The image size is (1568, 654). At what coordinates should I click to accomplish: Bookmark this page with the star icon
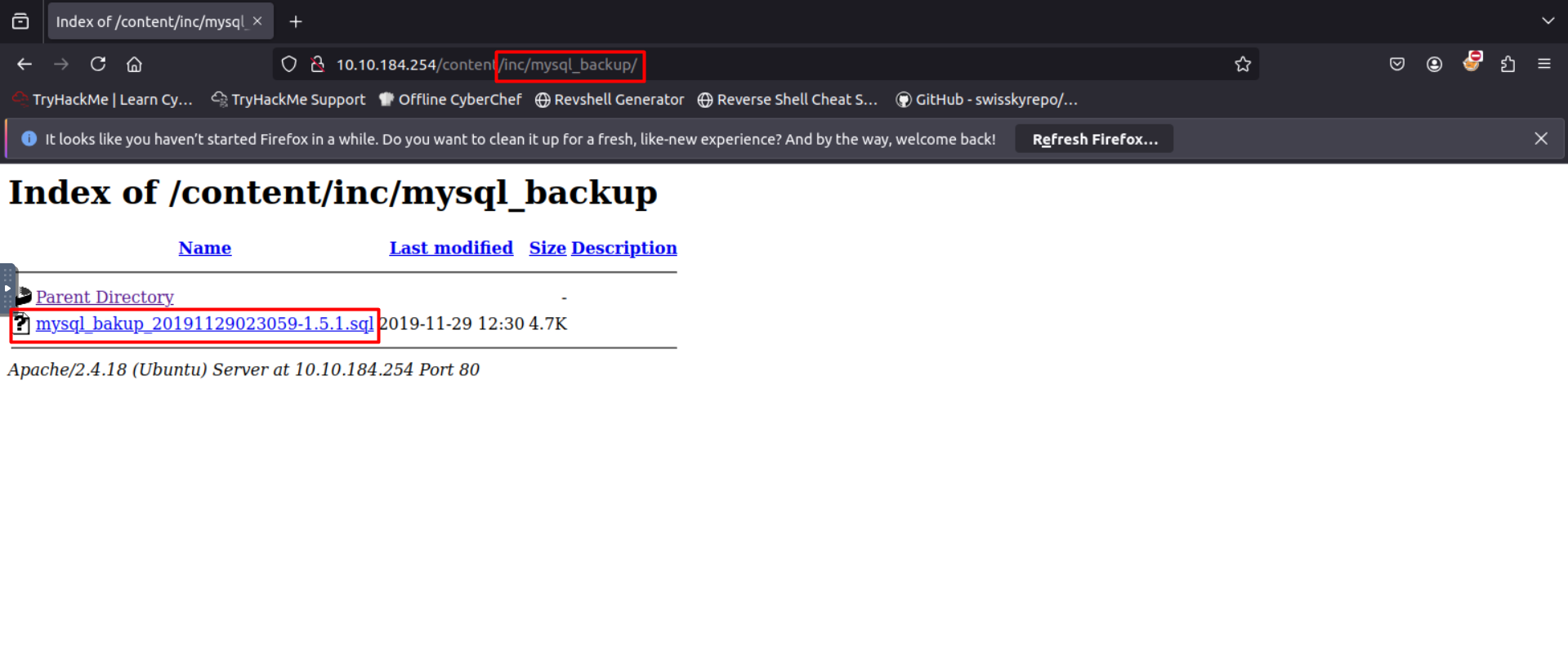click(1242, 64)
